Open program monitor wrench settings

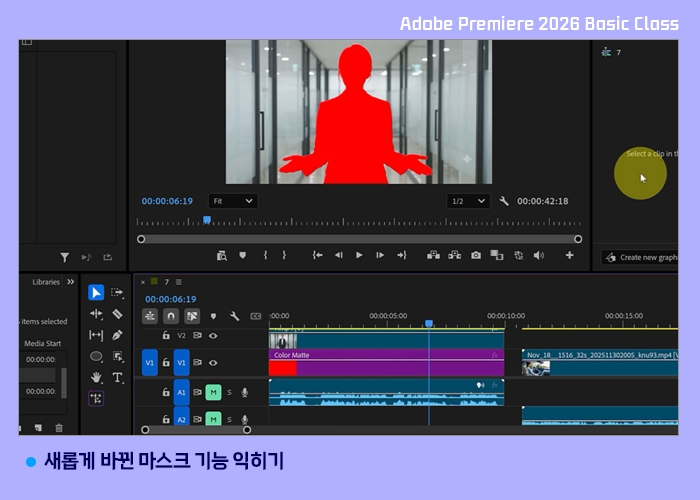[x=504, y=201]
